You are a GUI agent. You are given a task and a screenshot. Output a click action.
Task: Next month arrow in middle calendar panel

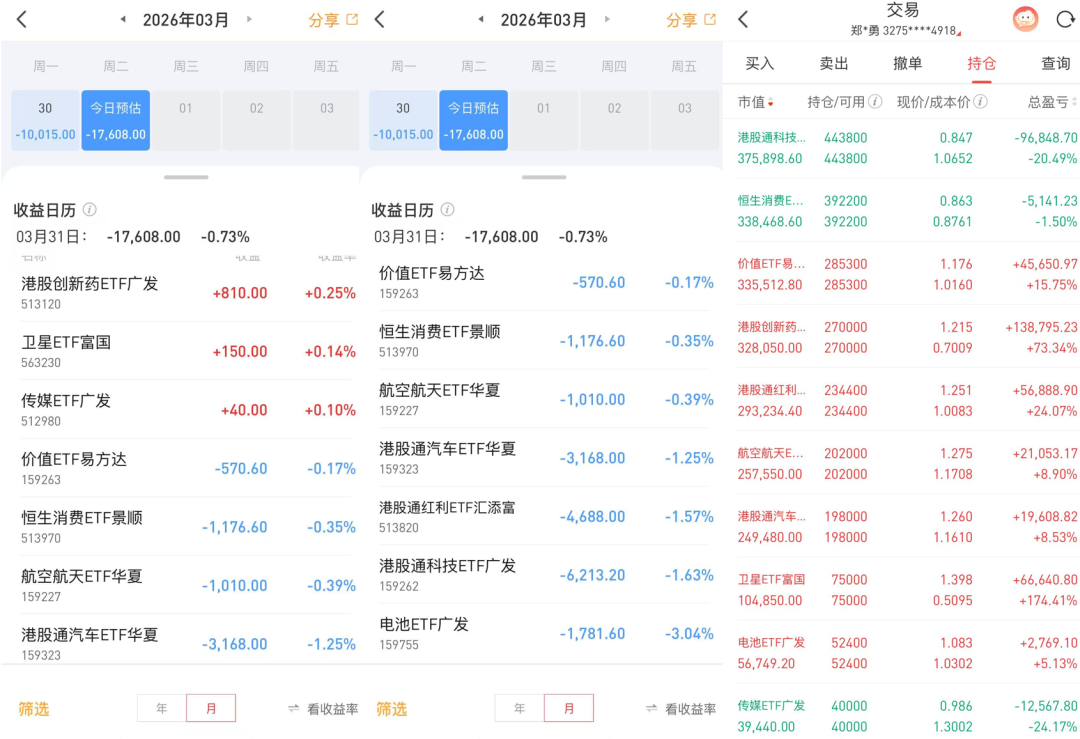coord(607,19)
